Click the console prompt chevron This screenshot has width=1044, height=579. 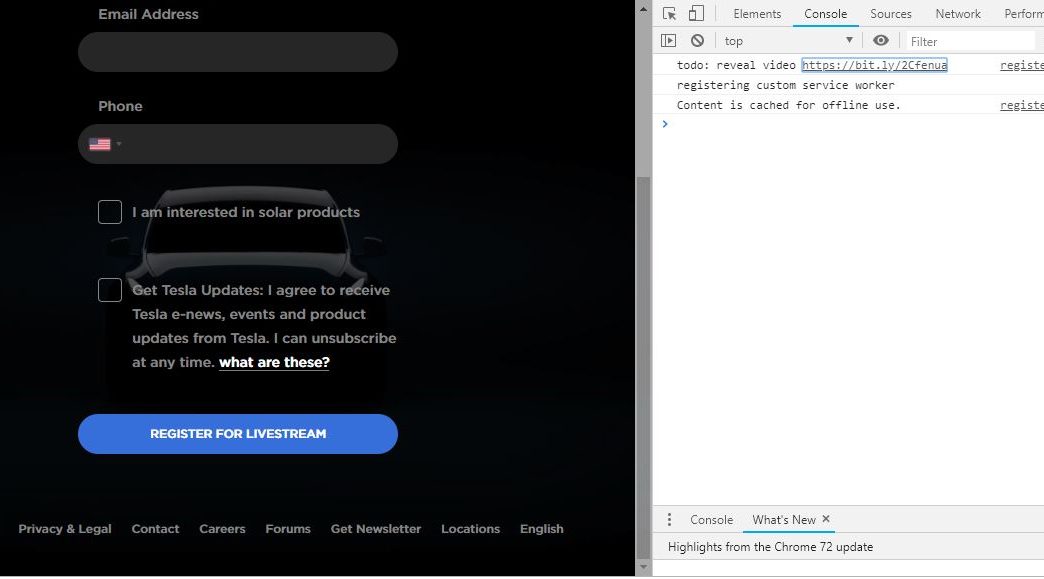click(x=664, y=124)
